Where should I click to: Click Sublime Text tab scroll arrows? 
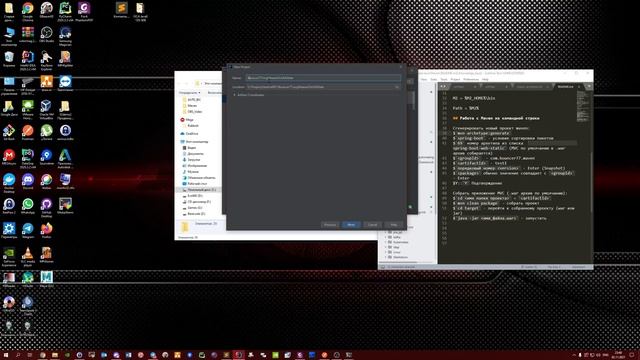pyautogui.click(x=443, y=87)
